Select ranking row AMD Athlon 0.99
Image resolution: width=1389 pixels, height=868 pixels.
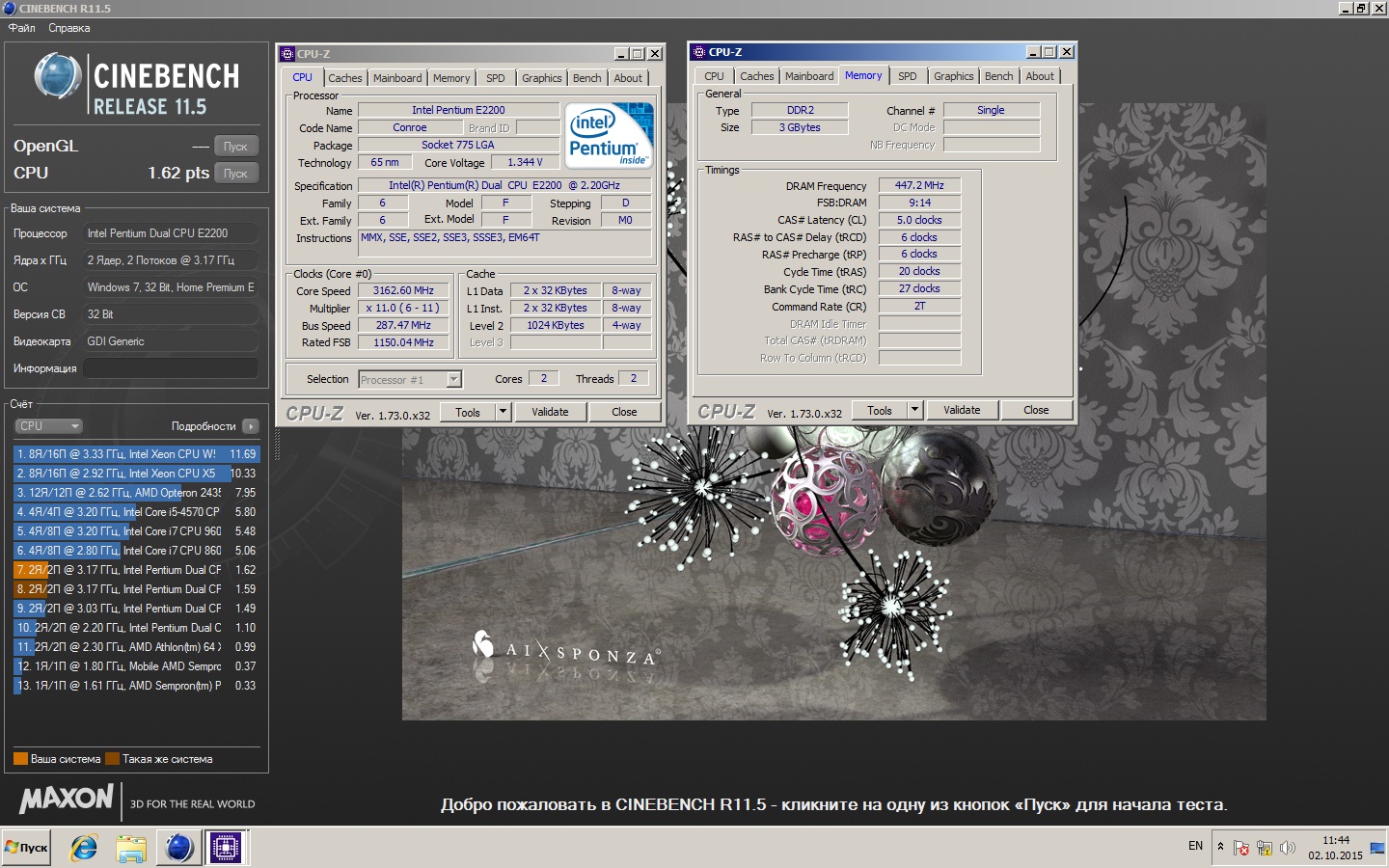tap(137, 647)
